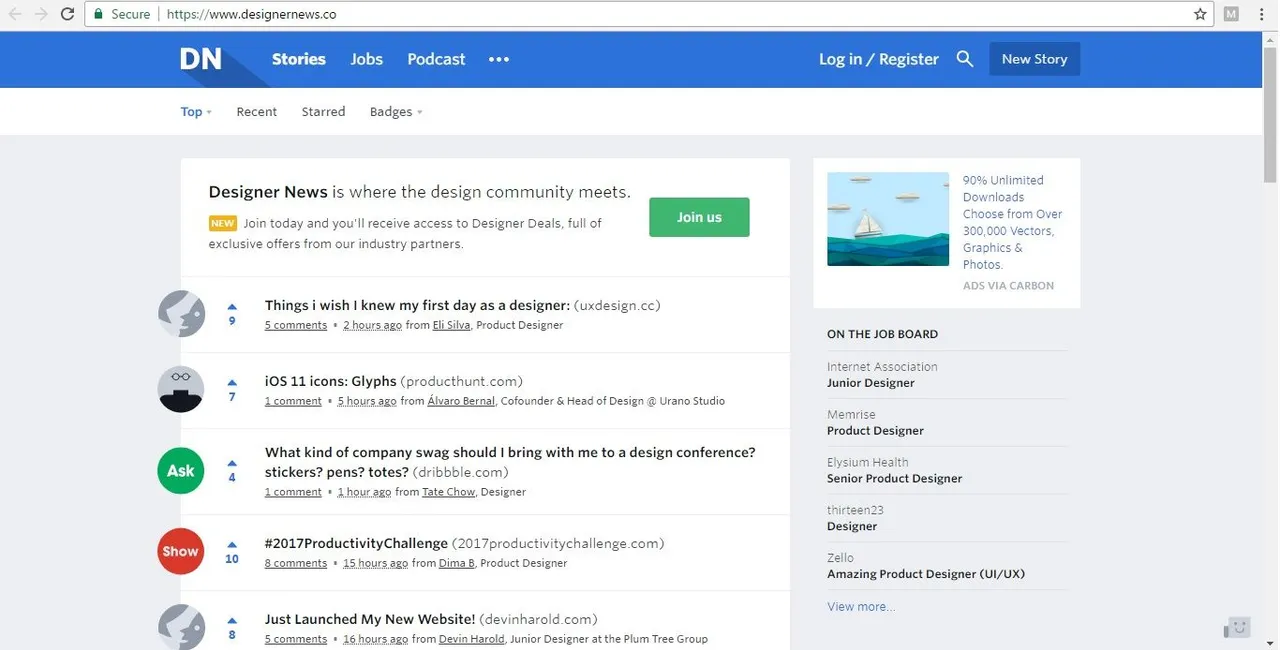Upvote the company swag question

point(232,463)
